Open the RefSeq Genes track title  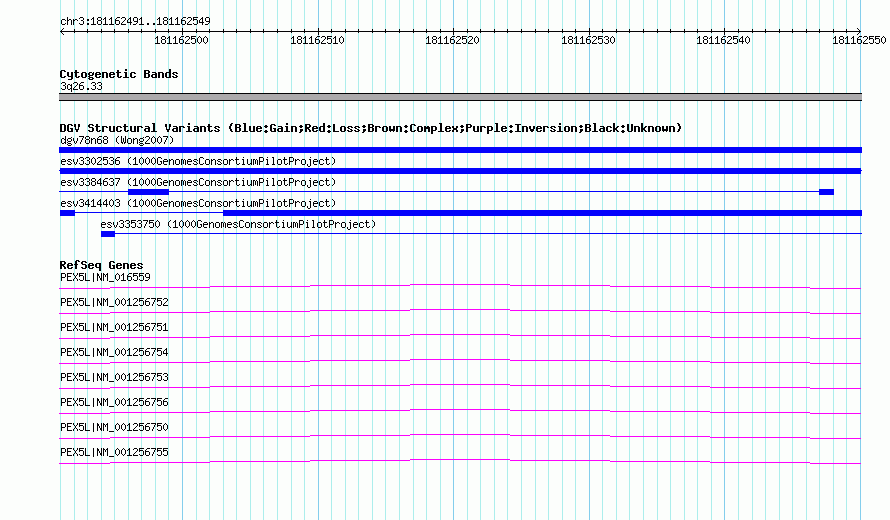(x=101, y=265)
